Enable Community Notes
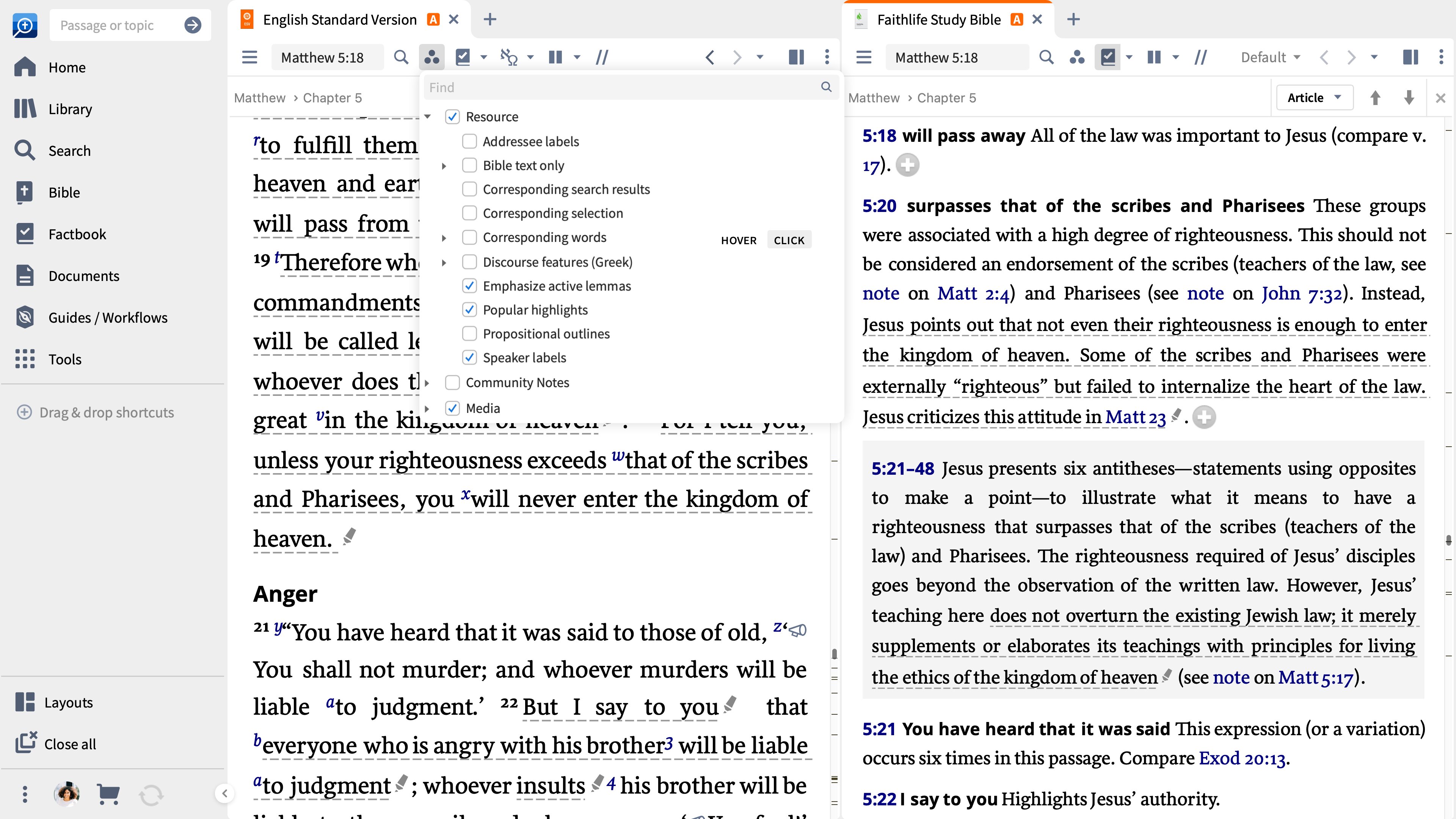1456x819 pixels. [452, 383]
